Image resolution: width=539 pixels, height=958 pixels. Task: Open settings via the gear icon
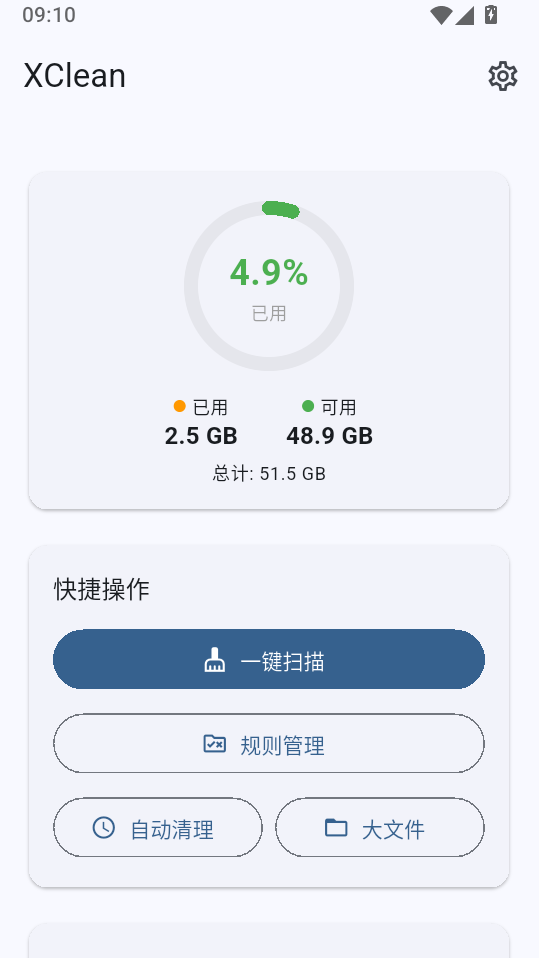click(x=502, y=76)
